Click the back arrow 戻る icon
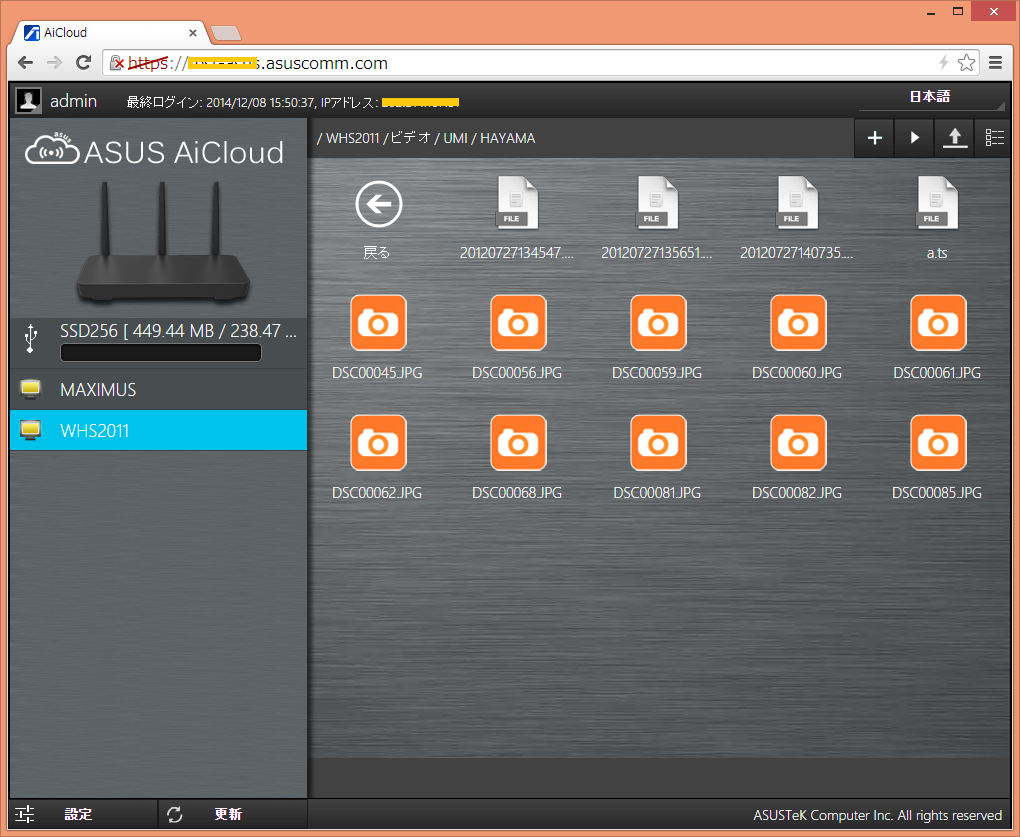 [x=379, y=204]
